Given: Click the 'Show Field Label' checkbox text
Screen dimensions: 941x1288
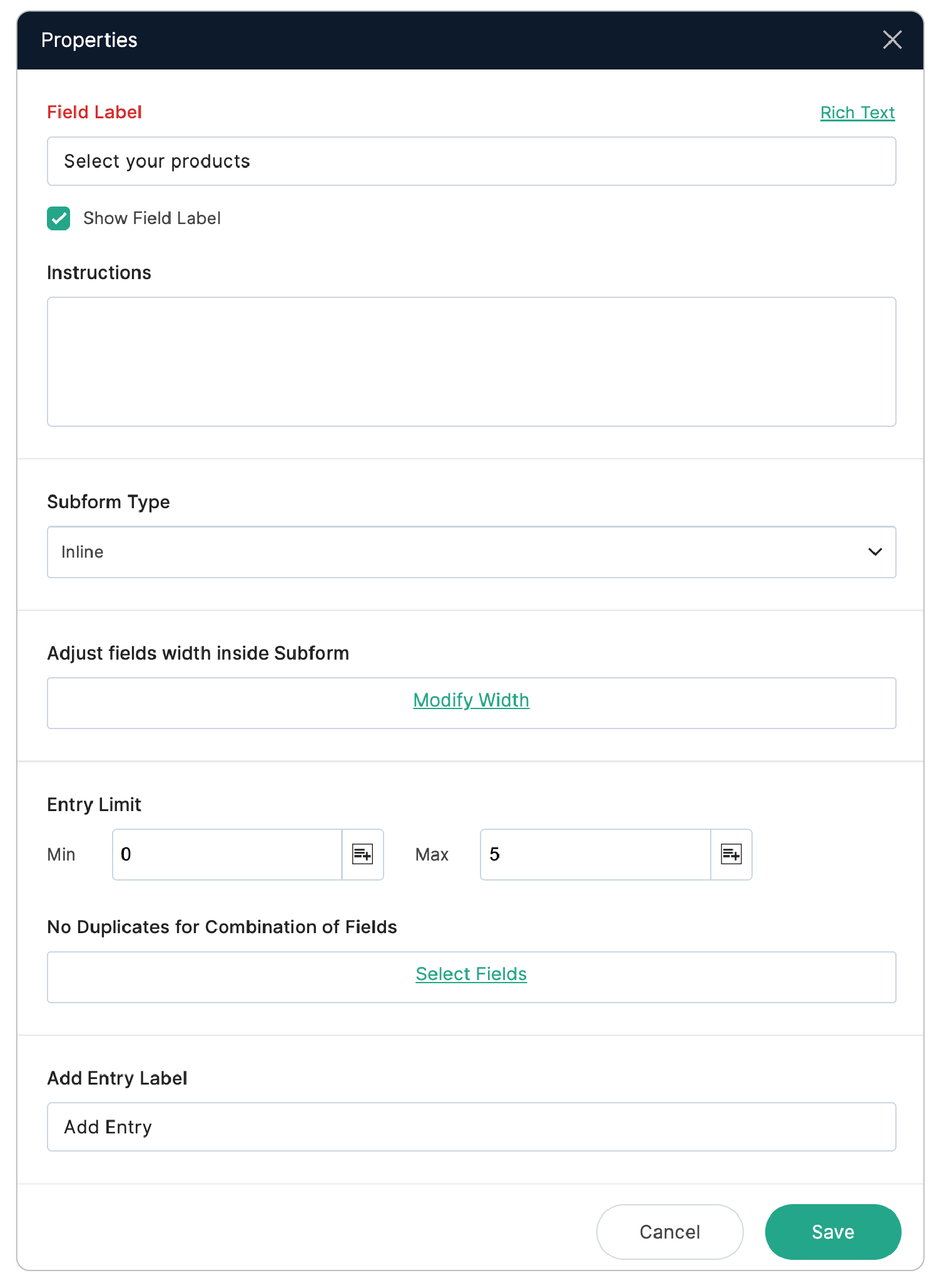Looking at the screenshot, I should (x=151, y=218).
